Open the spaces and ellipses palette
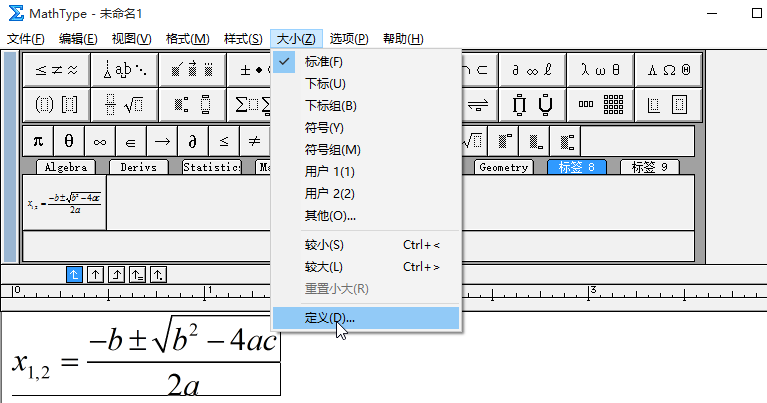The height and width of the screenshot is (403, 767). point(124,70)
